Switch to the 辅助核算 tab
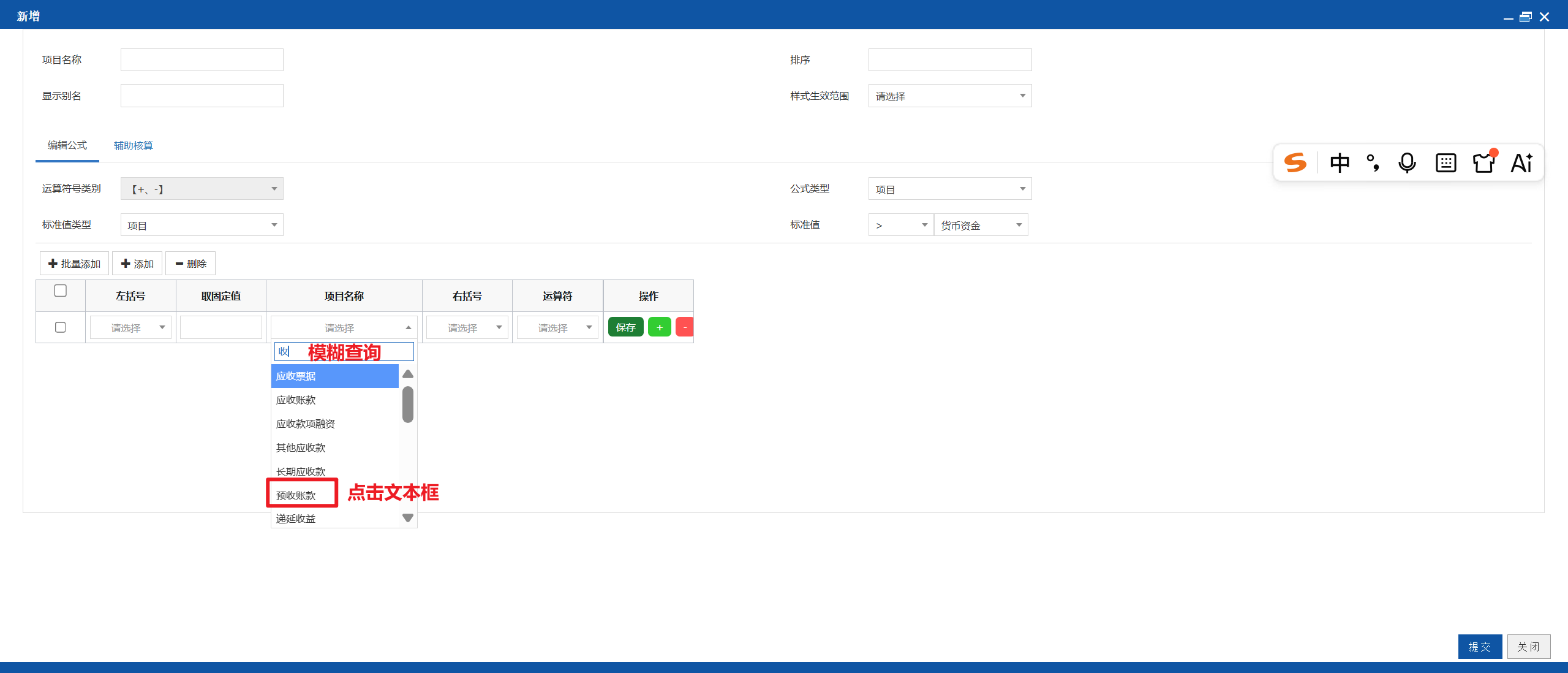Viewport: 1568px width, 673px height. pos(134,145)
